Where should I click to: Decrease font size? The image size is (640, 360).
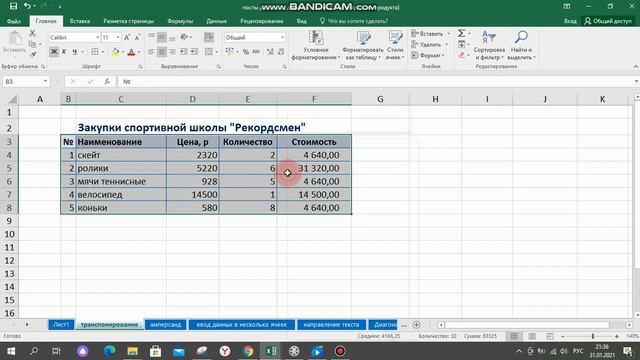coord(137,38)
